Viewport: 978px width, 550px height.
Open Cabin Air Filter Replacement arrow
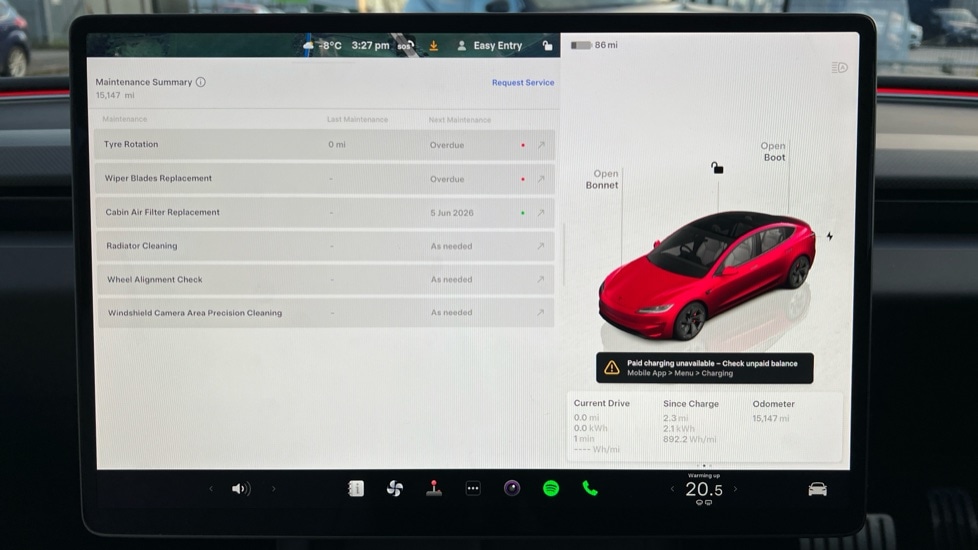pyautogui.click(x=541, y=213)
